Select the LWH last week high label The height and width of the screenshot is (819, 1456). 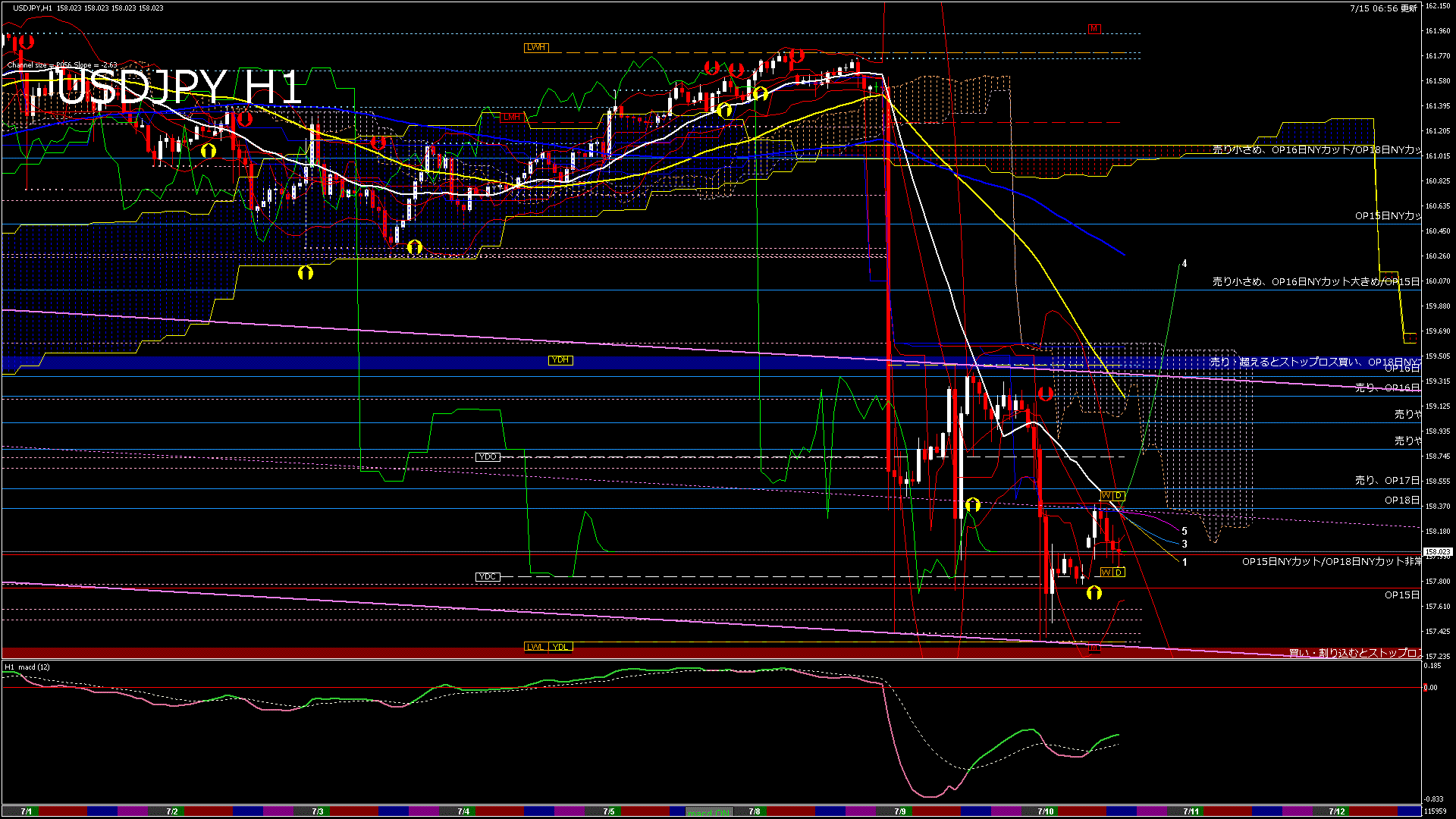tap(536, 48)
